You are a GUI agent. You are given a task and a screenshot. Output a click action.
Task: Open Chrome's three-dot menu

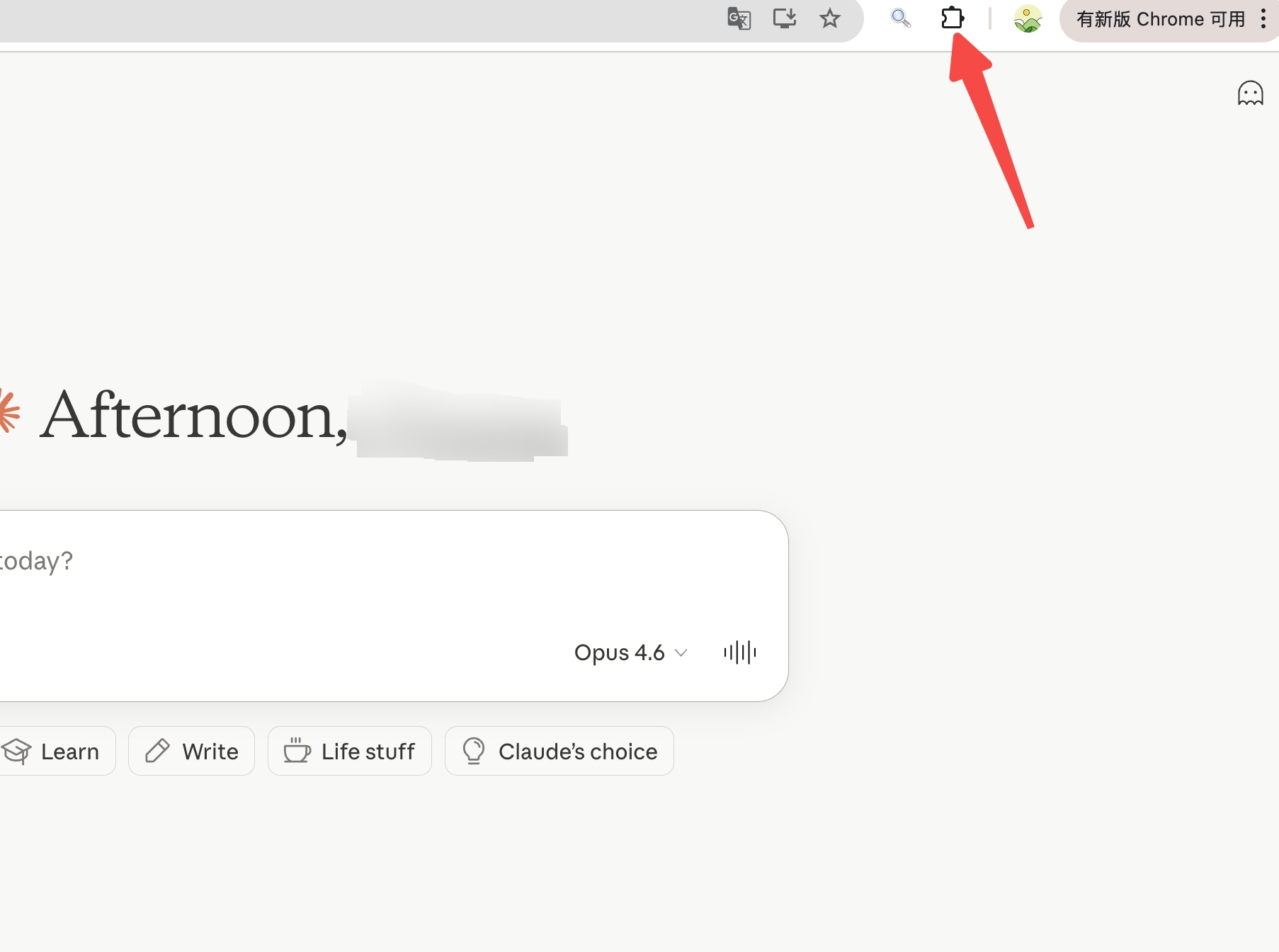pyautogui.click(x=1263, y=19)
